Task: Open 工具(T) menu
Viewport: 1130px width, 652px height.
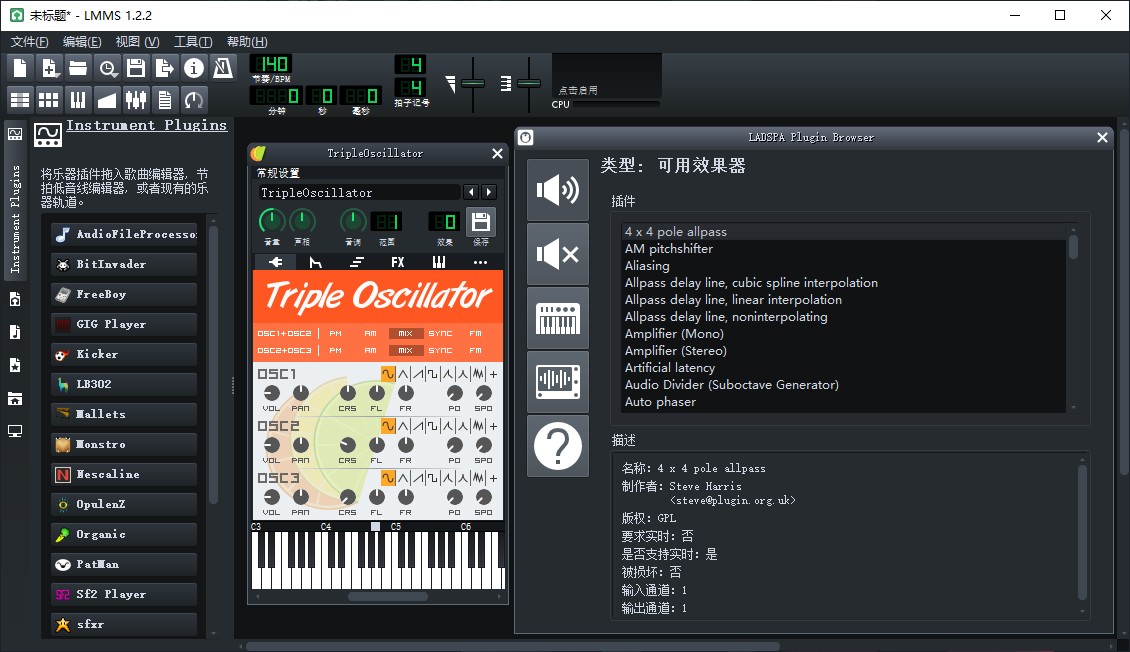Action: (193, 42)
